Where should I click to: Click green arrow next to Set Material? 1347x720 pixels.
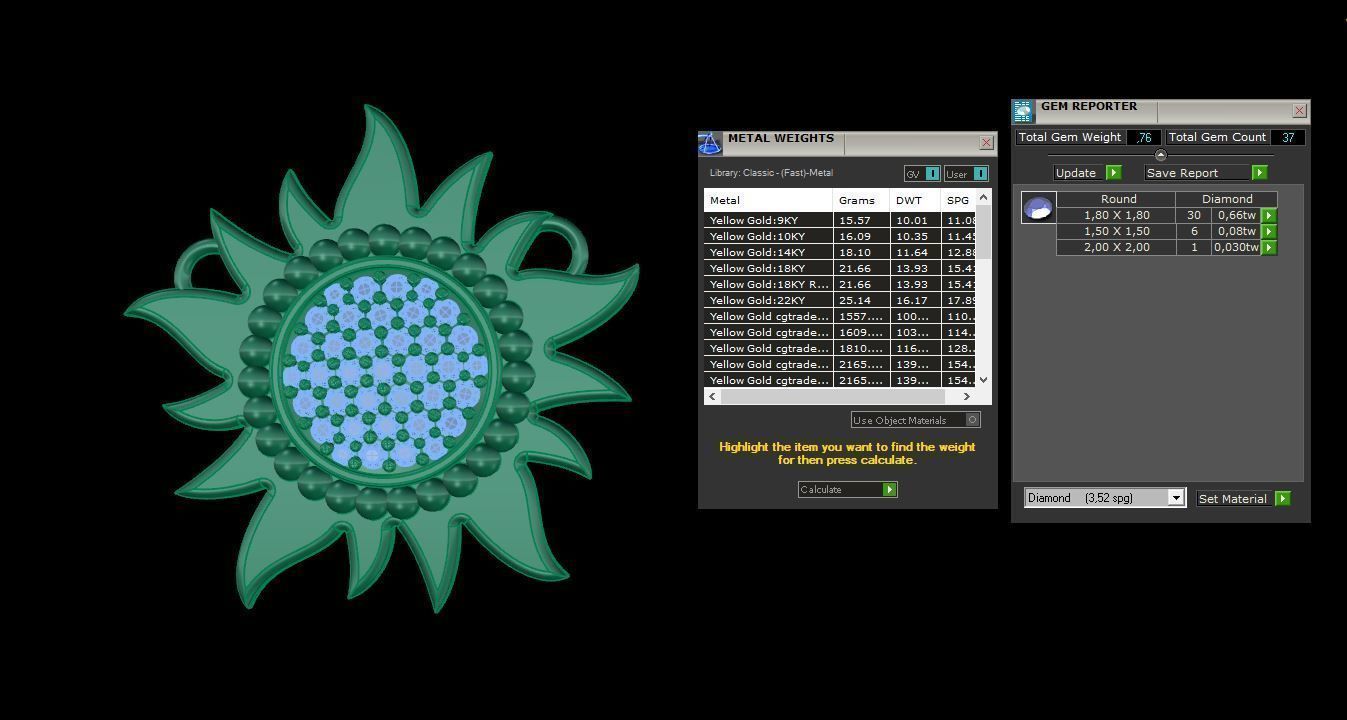coord(1283,498)
